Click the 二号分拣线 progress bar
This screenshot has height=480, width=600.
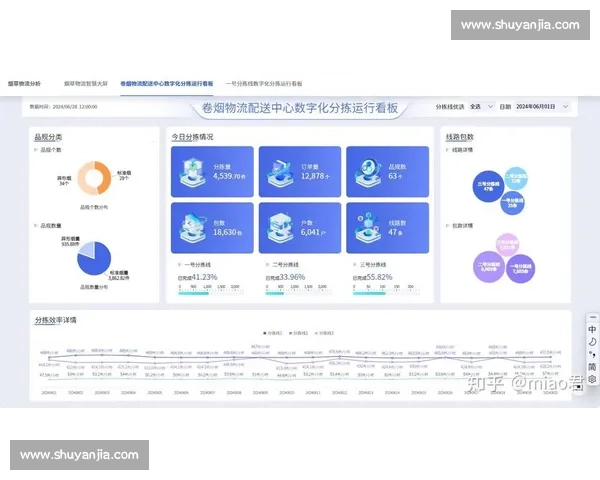point(298,294)
